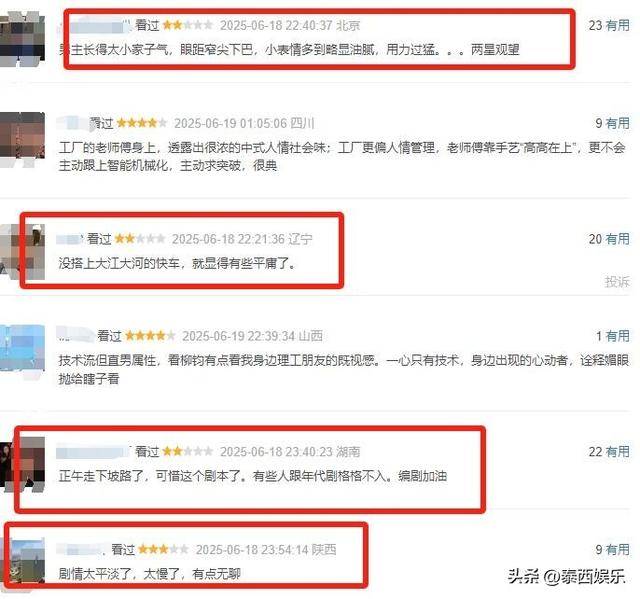Vote 22 有用 on the Hunan review
This screenshot has height=599, width=640.
609,451
